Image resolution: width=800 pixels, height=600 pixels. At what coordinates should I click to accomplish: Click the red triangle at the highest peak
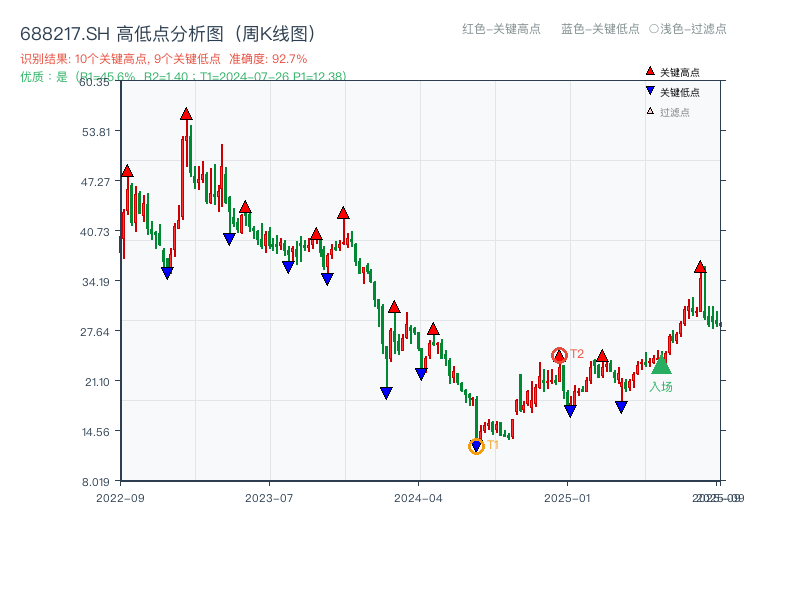coord(185,114)
